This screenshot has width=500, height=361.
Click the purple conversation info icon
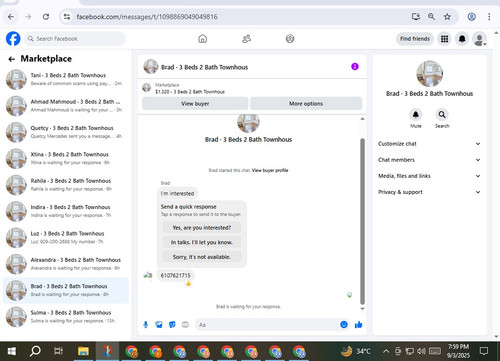coord(355,67)
